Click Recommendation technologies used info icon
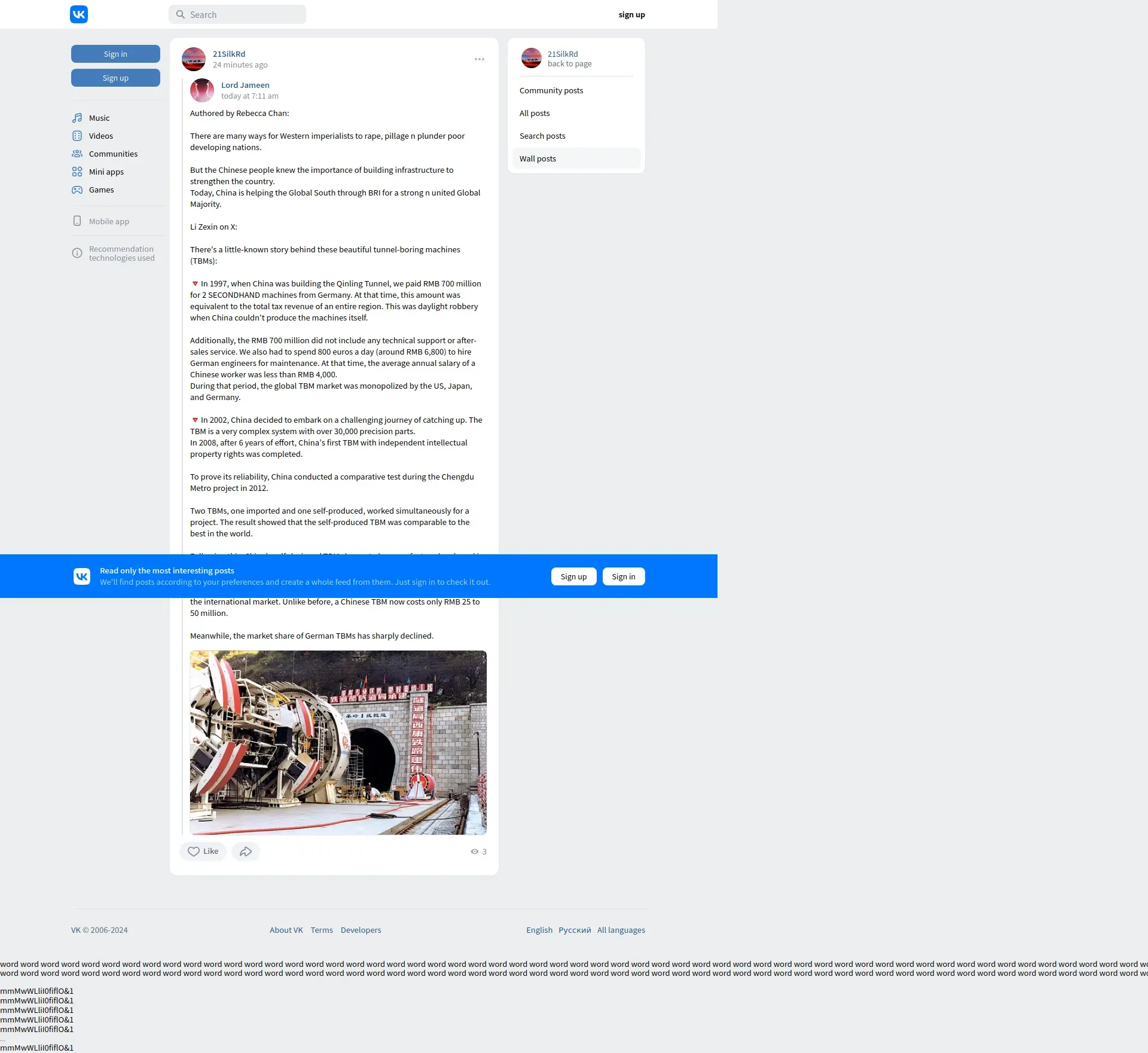The image size is (1148, 1053). tap(77, 254)
